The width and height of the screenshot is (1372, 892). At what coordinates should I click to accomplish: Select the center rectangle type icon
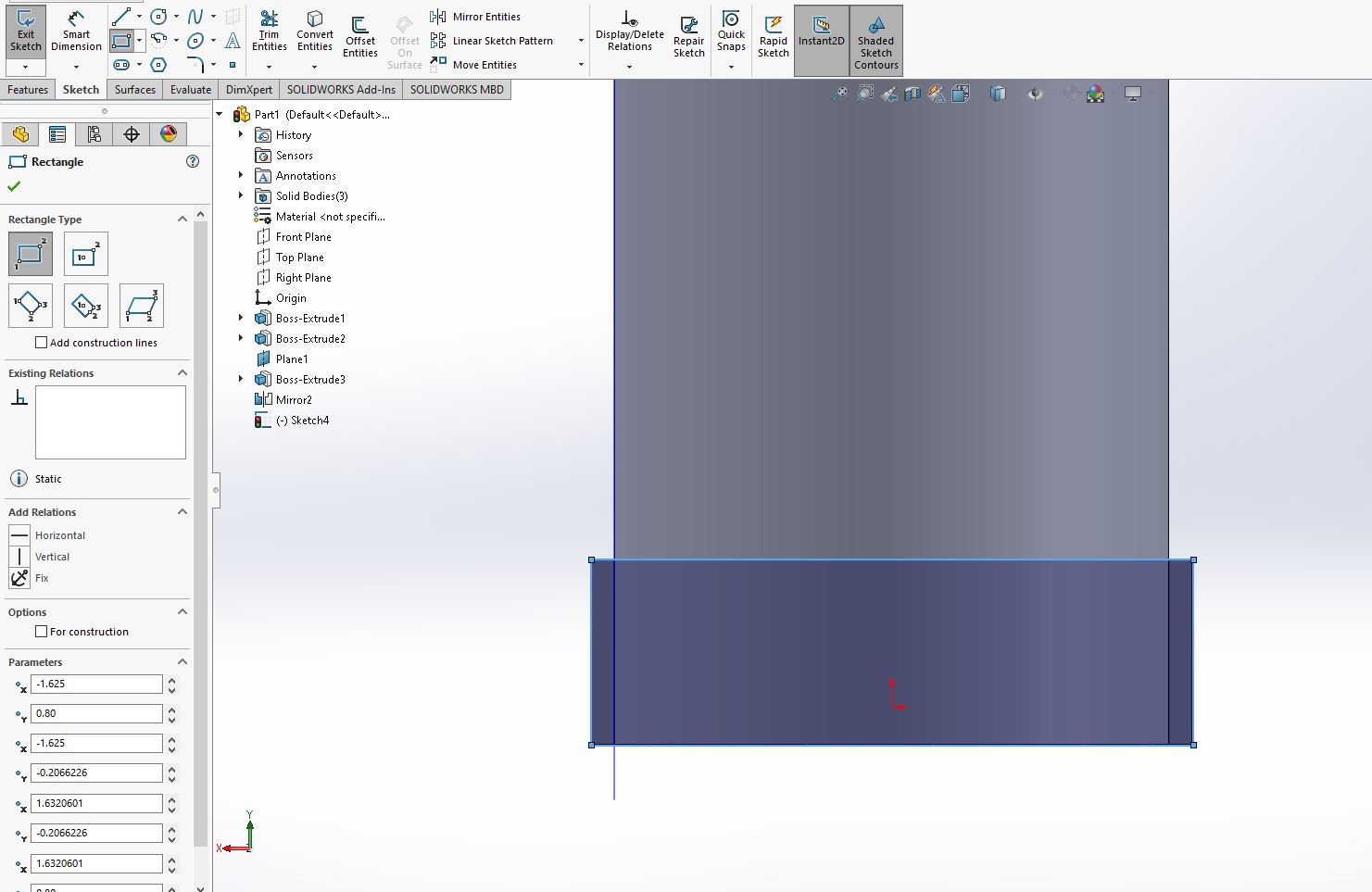[86, 254]
